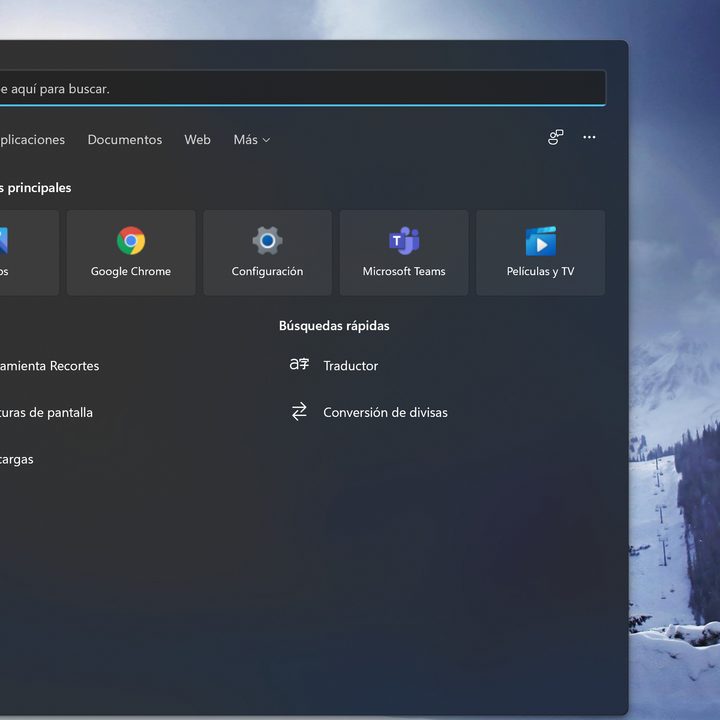Open the Descargas recent item
Screen dimensions: 720x720
(x=17, y=459)
